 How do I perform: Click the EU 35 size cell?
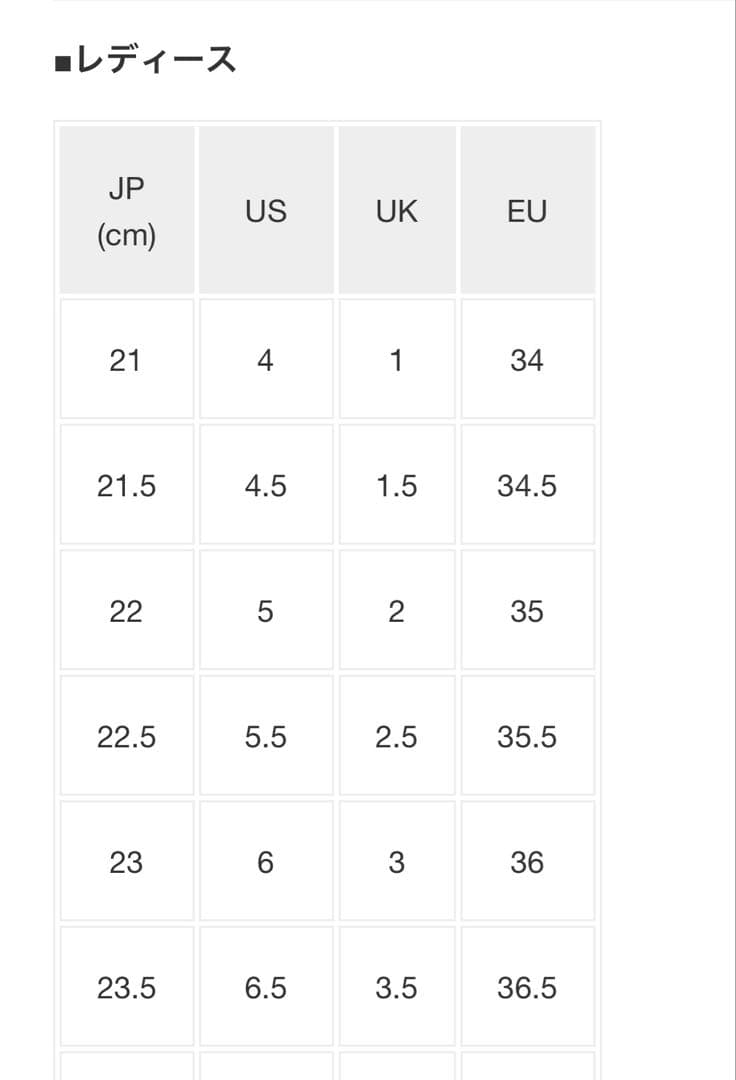click(x=527, y=611)
